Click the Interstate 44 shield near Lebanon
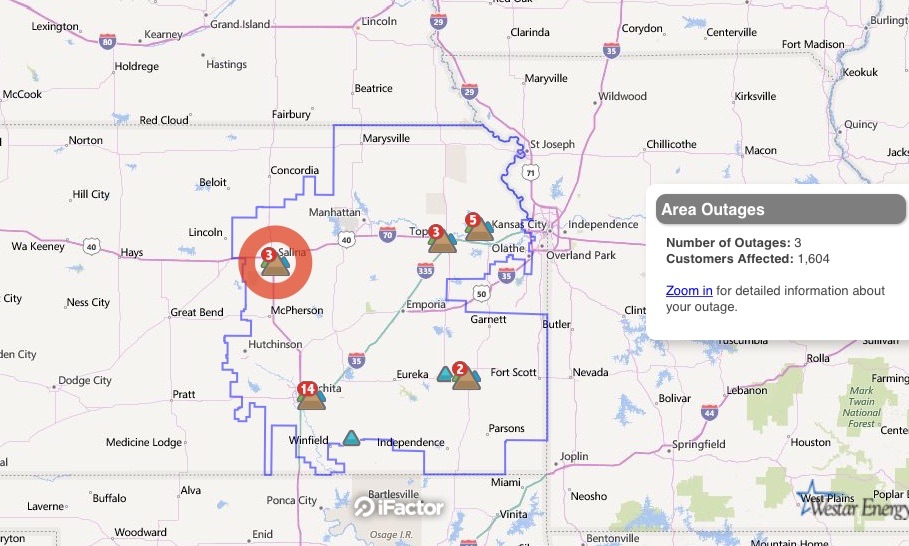909x546 pixels. pos(709,412)
